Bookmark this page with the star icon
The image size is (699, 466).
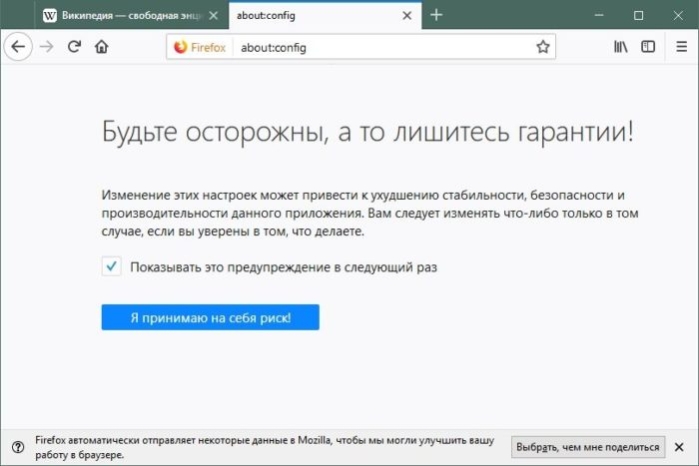pyautogui.click(x=543, y=47)
